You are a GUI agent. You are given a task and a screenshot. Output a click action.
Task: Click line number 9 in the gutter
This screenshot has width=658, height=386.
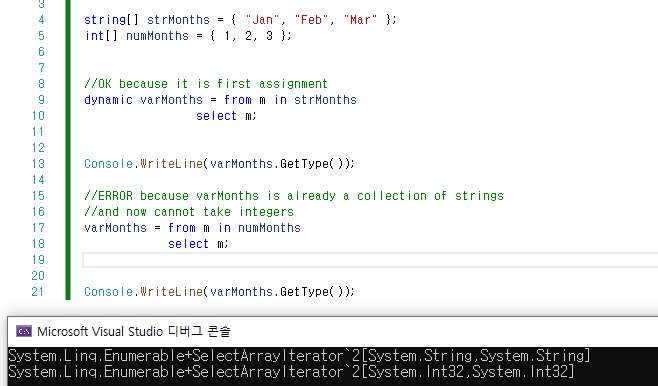41,100
